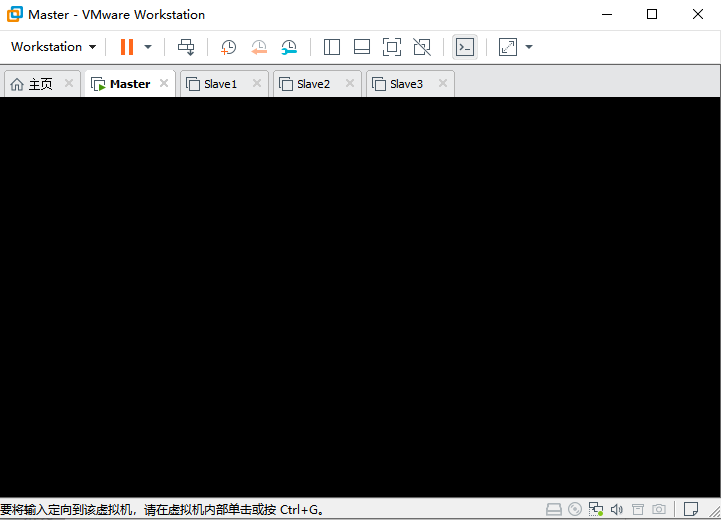Take a snapshot of this virtual machine
The width and height of the screenshot is (722, 521).
(x=228, y=47)
